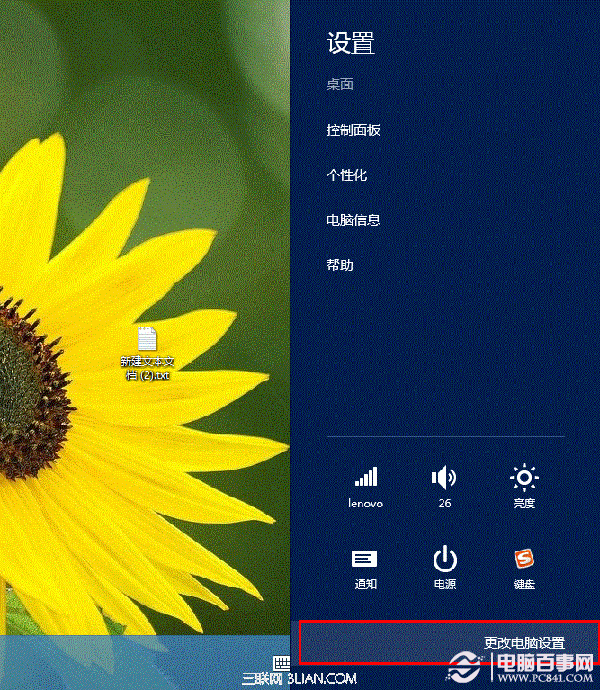Open 个性化 (Personalization)
Viewport: 600px width, 690px height.
346,175
